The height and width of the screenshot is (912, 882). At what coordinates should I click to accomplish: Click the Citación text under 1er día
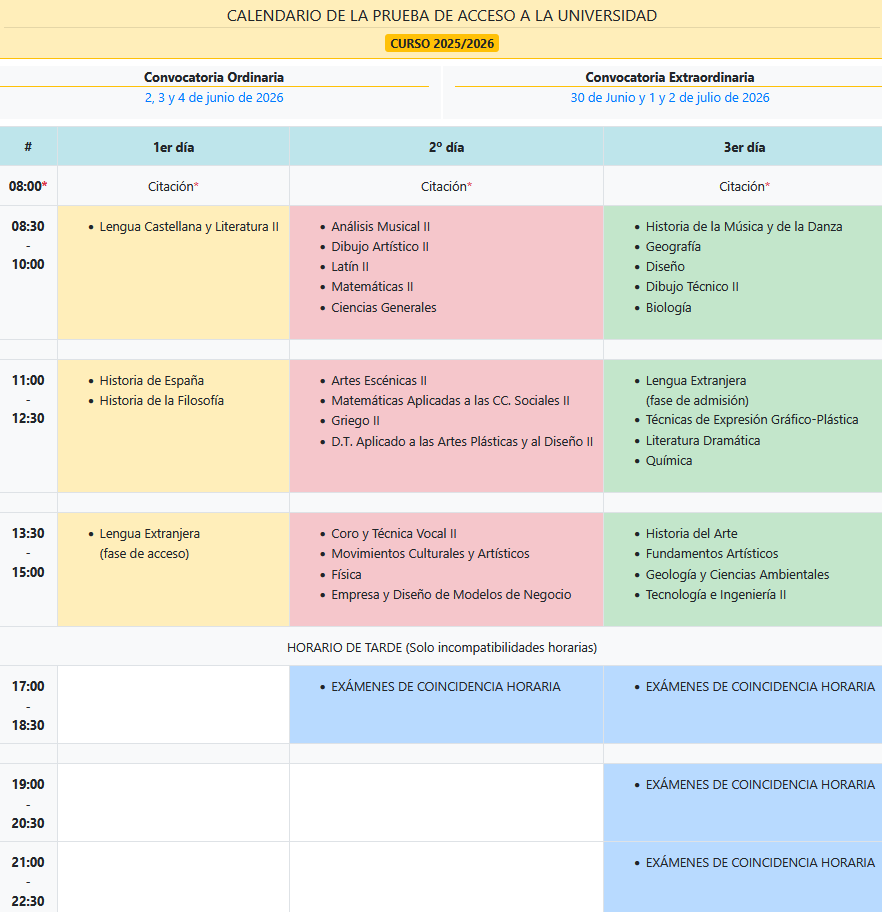click(x=171, y=186)
